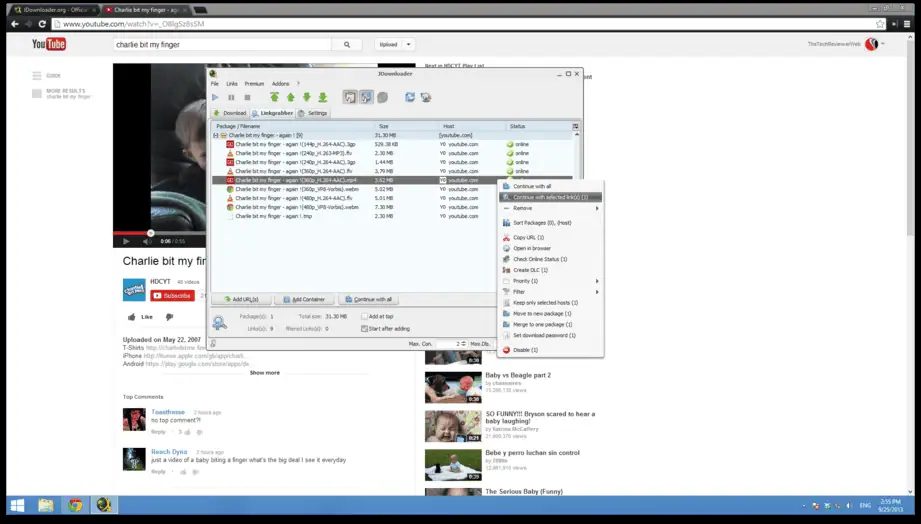
Task: Expand the Priority submenu in the context menu
Action: (x=552, y=281)
